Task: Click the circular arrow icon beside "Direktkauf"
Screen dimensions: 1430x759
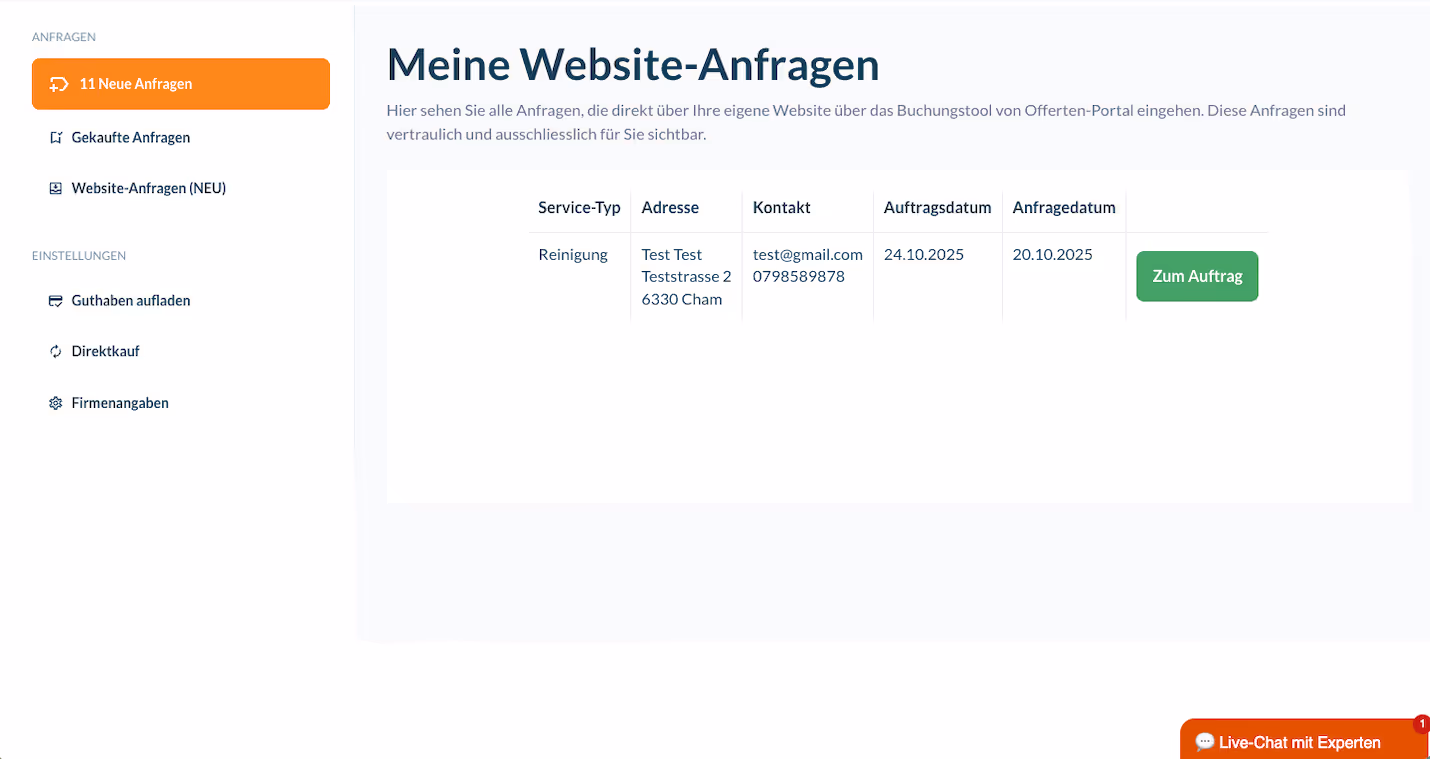Action: [x=55, y=351]
